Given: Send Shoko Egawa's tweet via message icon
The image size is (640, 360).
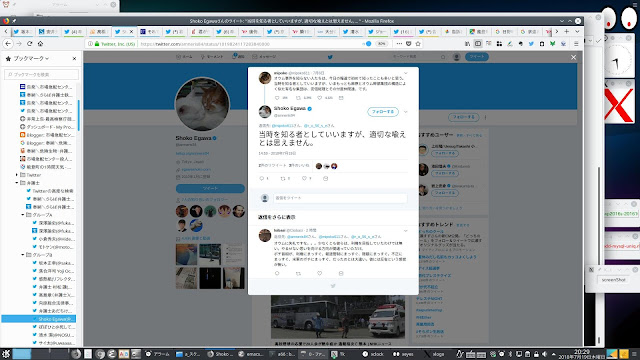Looking at the screenshot, I should coord(325,178).
